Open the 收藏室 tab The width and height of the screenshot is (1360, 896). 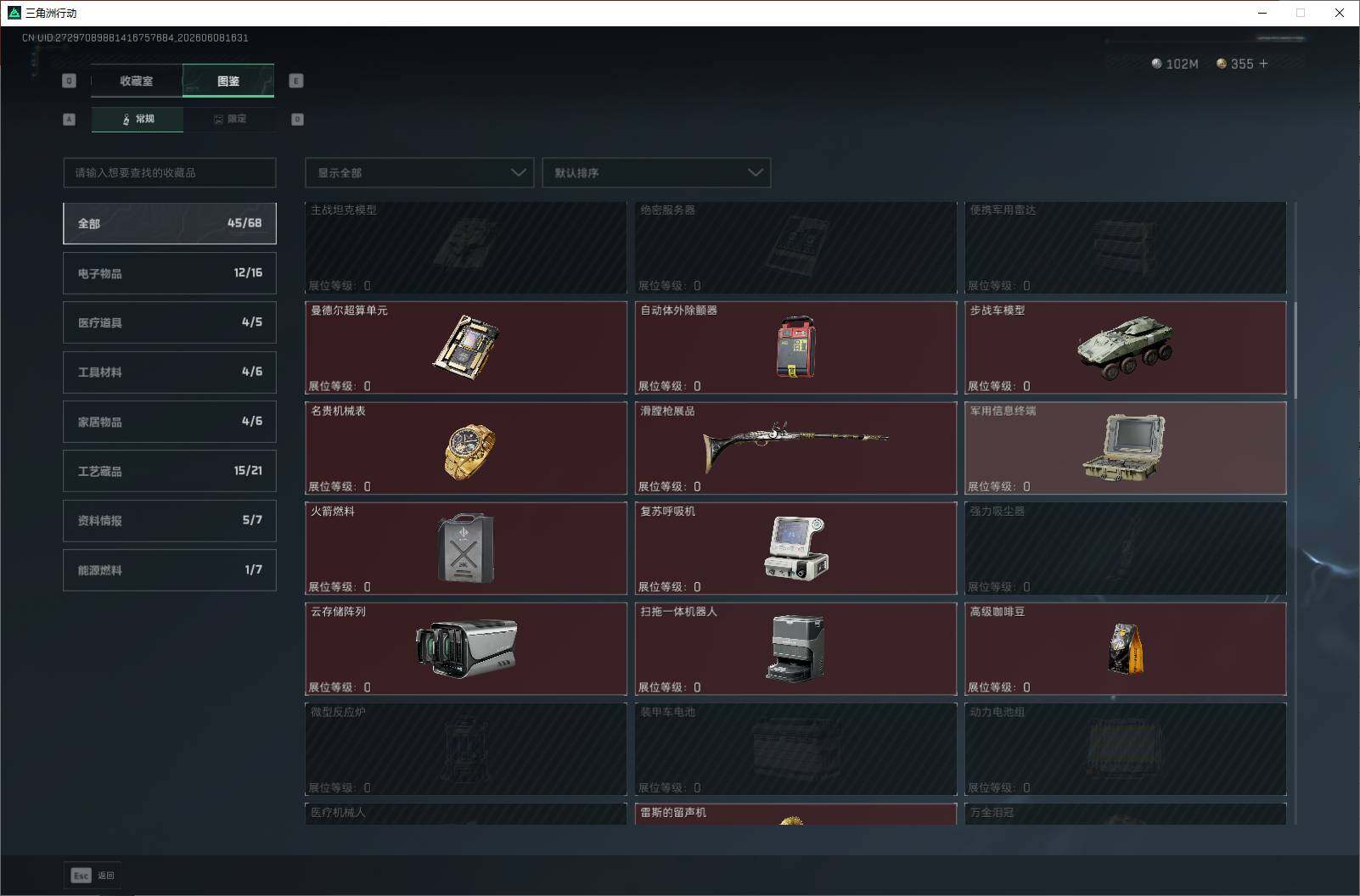click(x=137, y=81)
